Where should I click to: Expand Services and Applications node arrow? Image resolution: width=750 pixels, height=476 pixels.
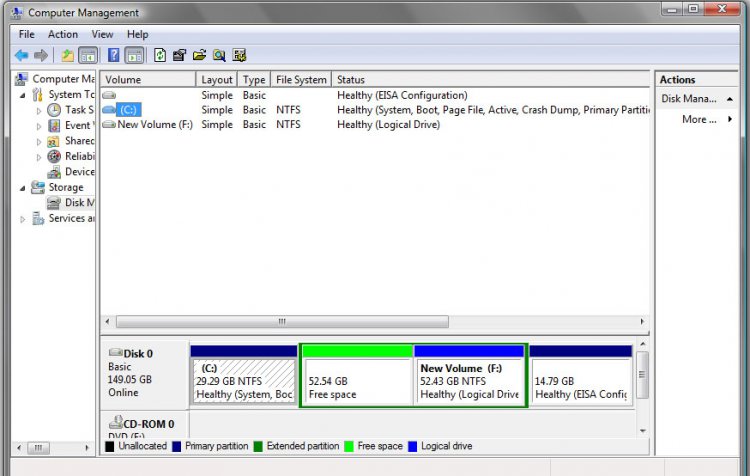click(22, 220)
